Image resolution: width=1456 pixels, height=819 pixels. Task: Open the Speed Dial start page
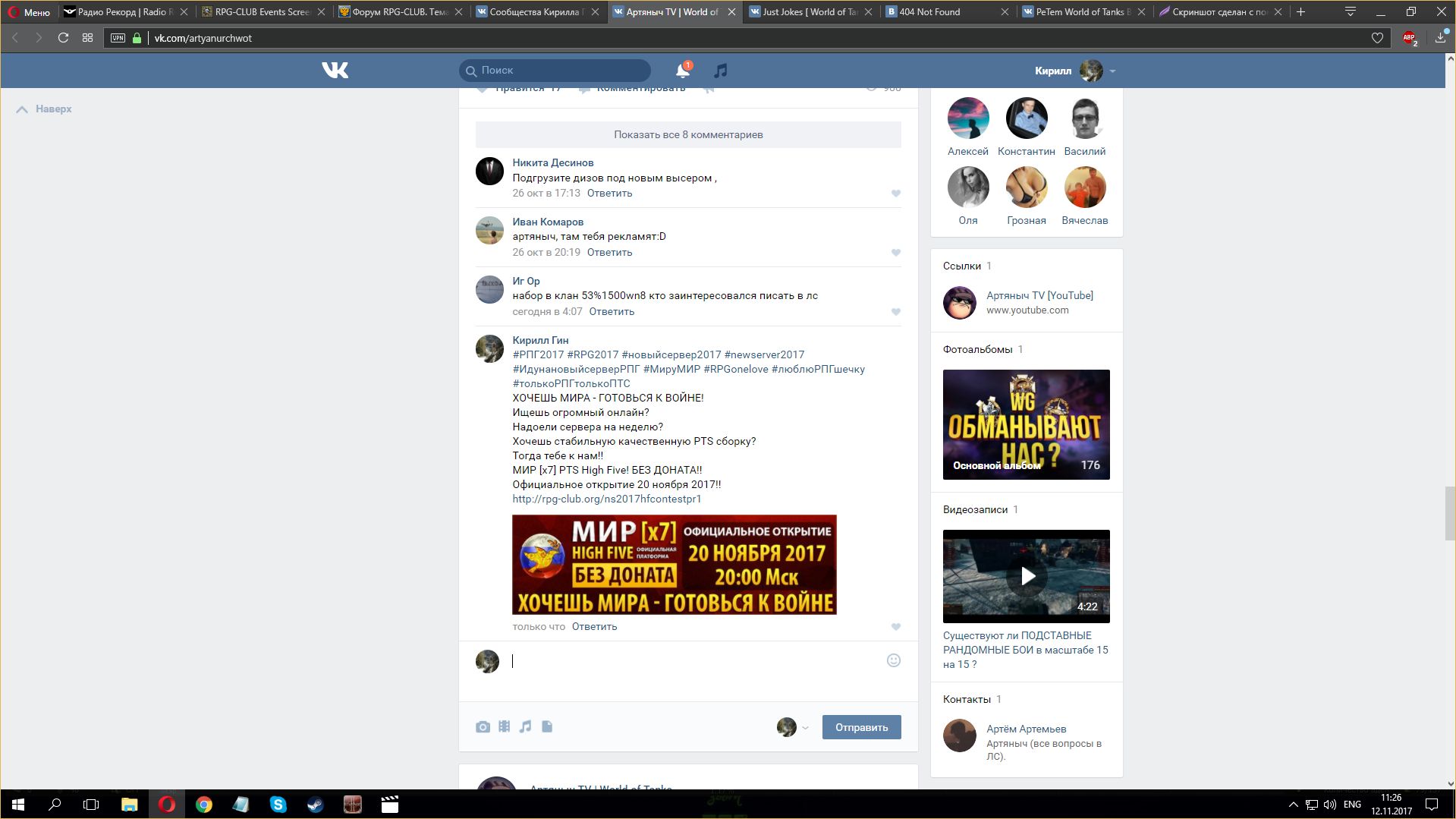pos(88,38)
